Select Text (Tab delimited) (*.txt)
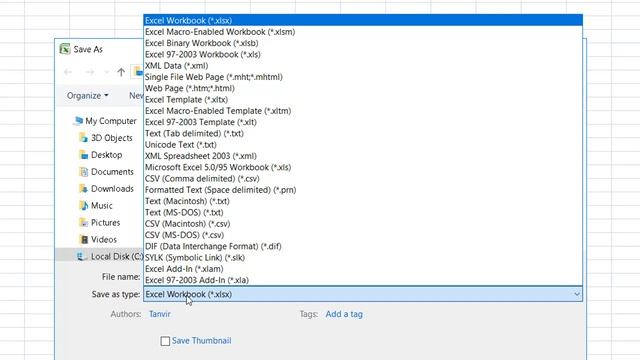This screenshot has height=360, width=640. 363,133
